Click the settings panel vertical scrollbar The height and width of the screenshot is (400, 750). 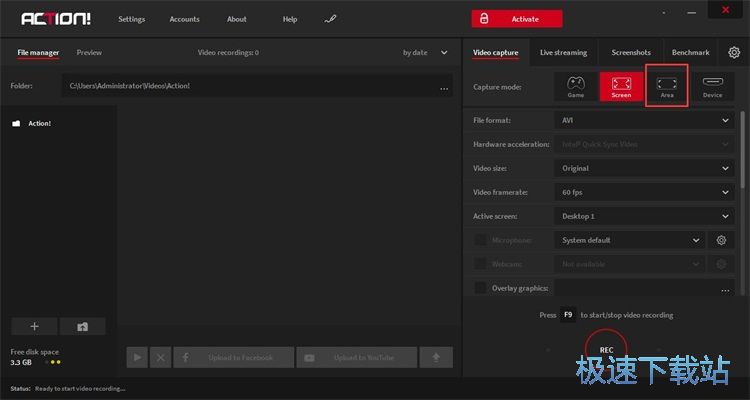[x=742, y=149]
